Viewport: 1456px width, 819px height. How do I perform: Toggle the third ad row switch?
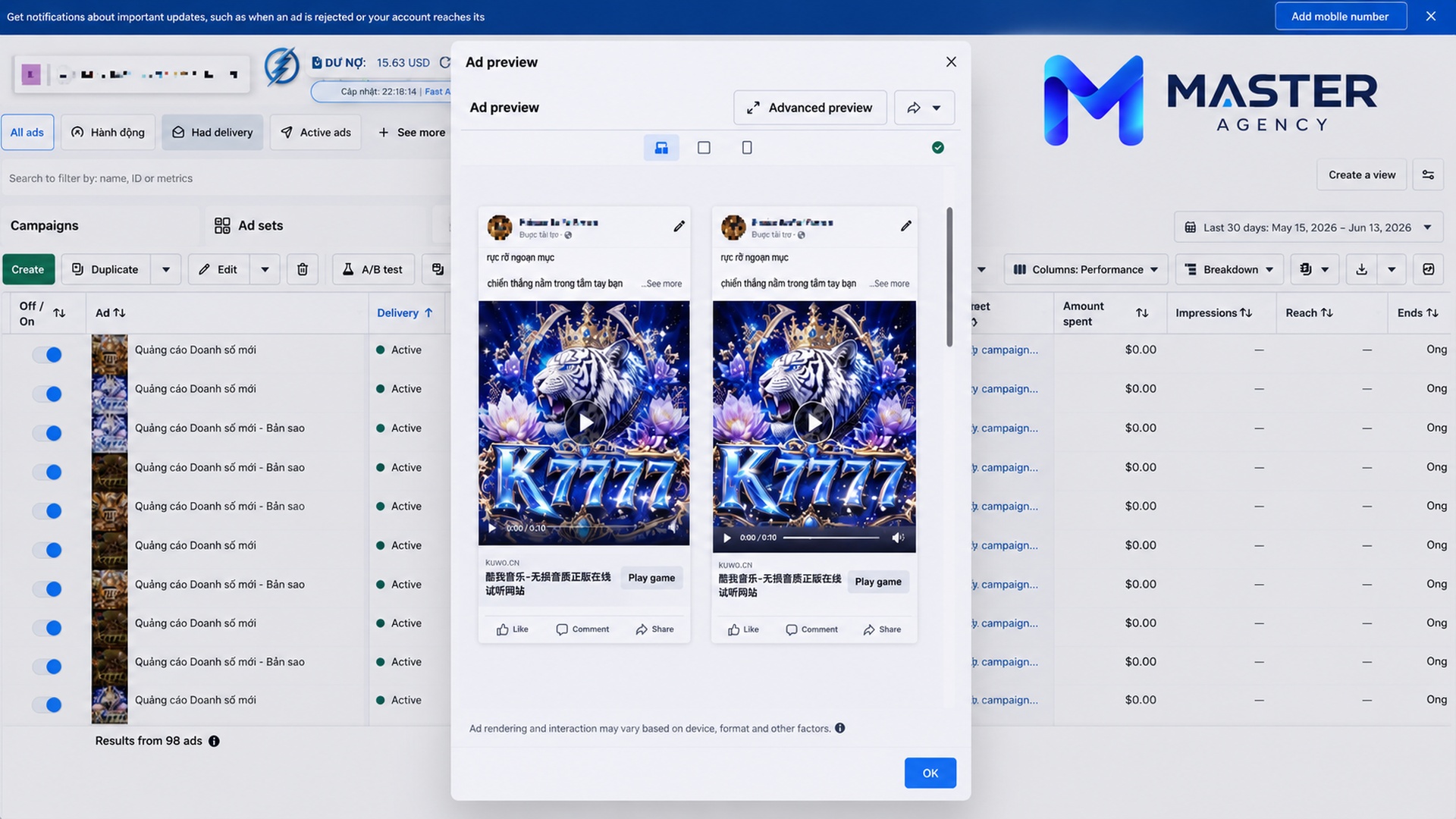(x=47, y=433)
